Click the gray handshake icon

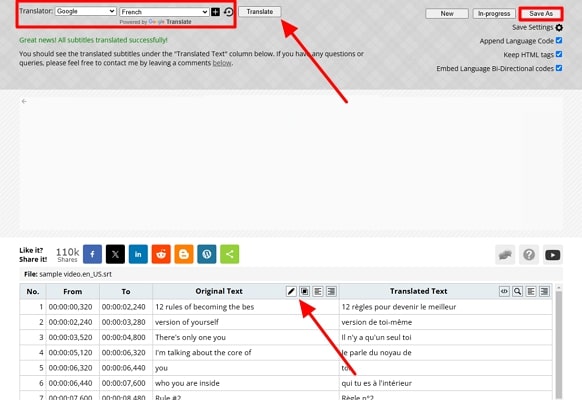[505, 255]
